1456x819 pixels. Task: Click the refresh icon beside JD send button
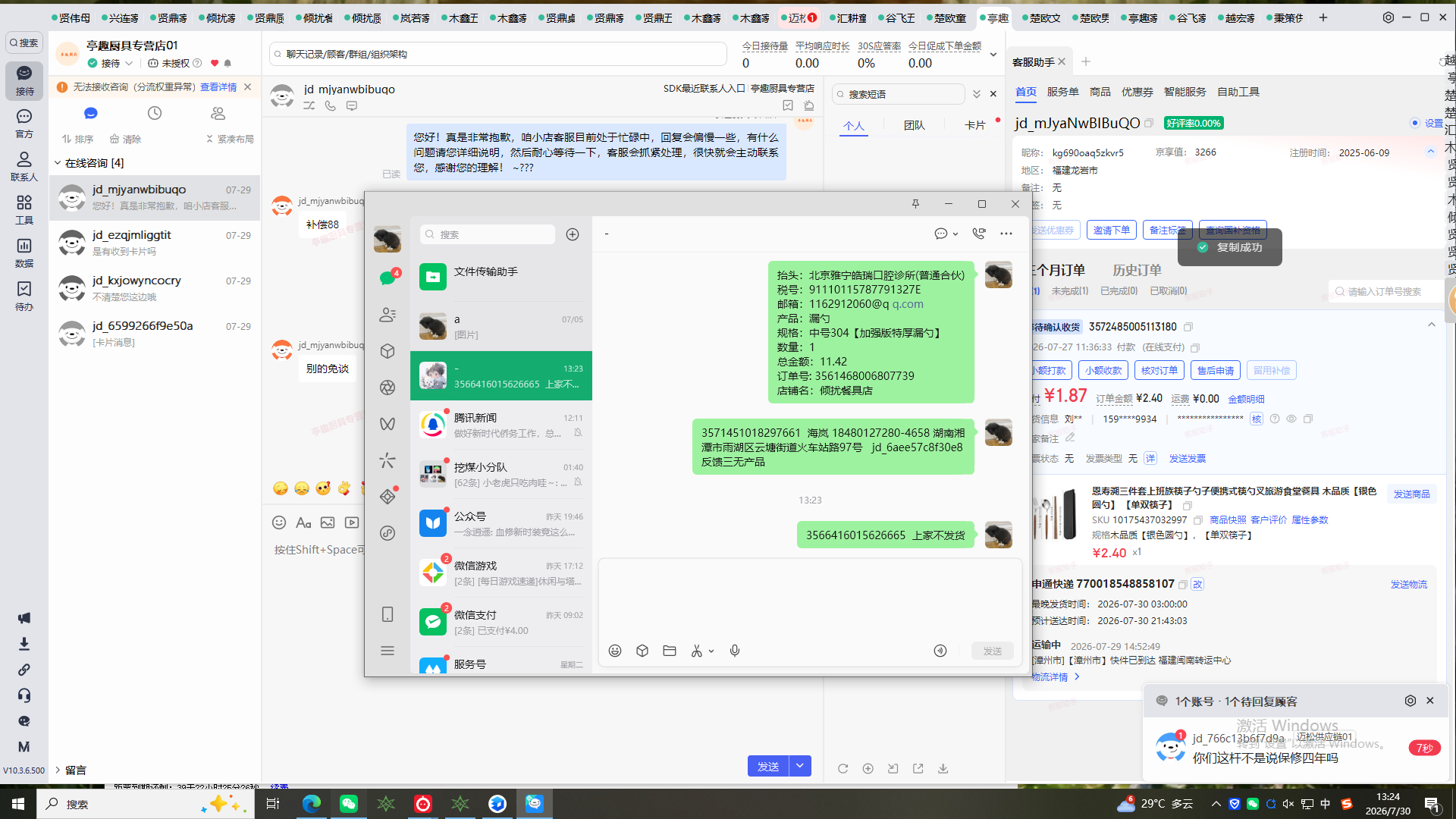(x=843, y=768)
